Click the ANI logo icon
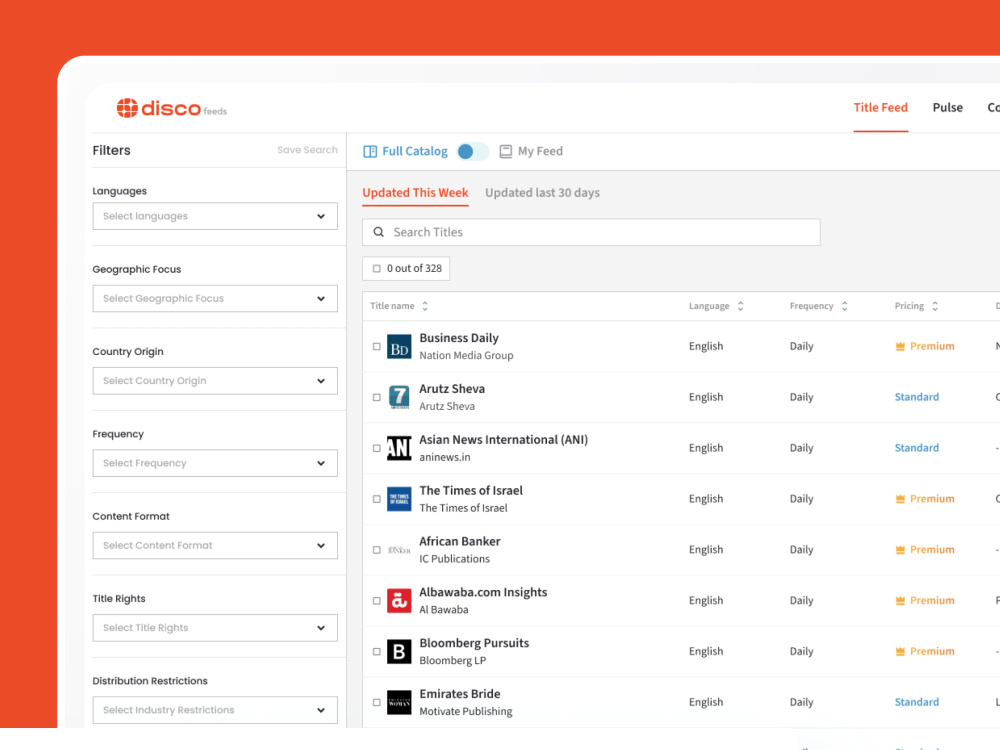Screen dimensions: 1000x750 (399, 448)
